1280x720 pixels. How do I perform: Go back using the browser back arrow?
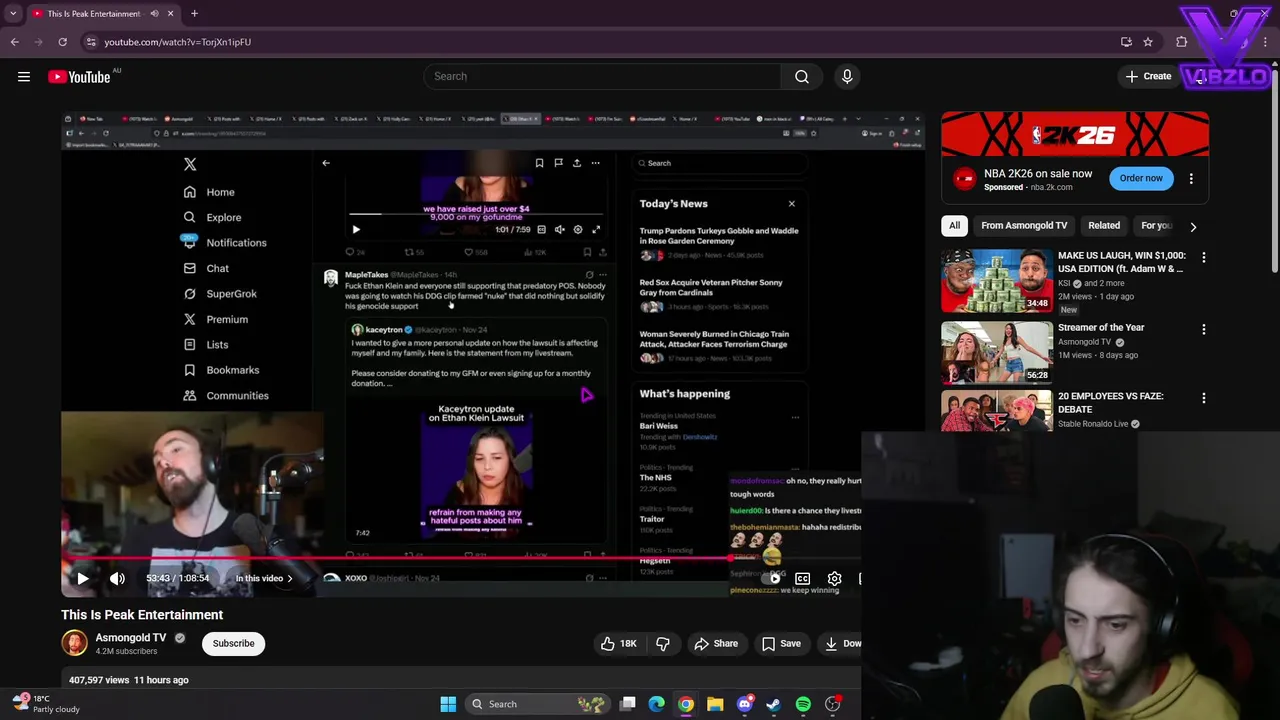point(15,42)
